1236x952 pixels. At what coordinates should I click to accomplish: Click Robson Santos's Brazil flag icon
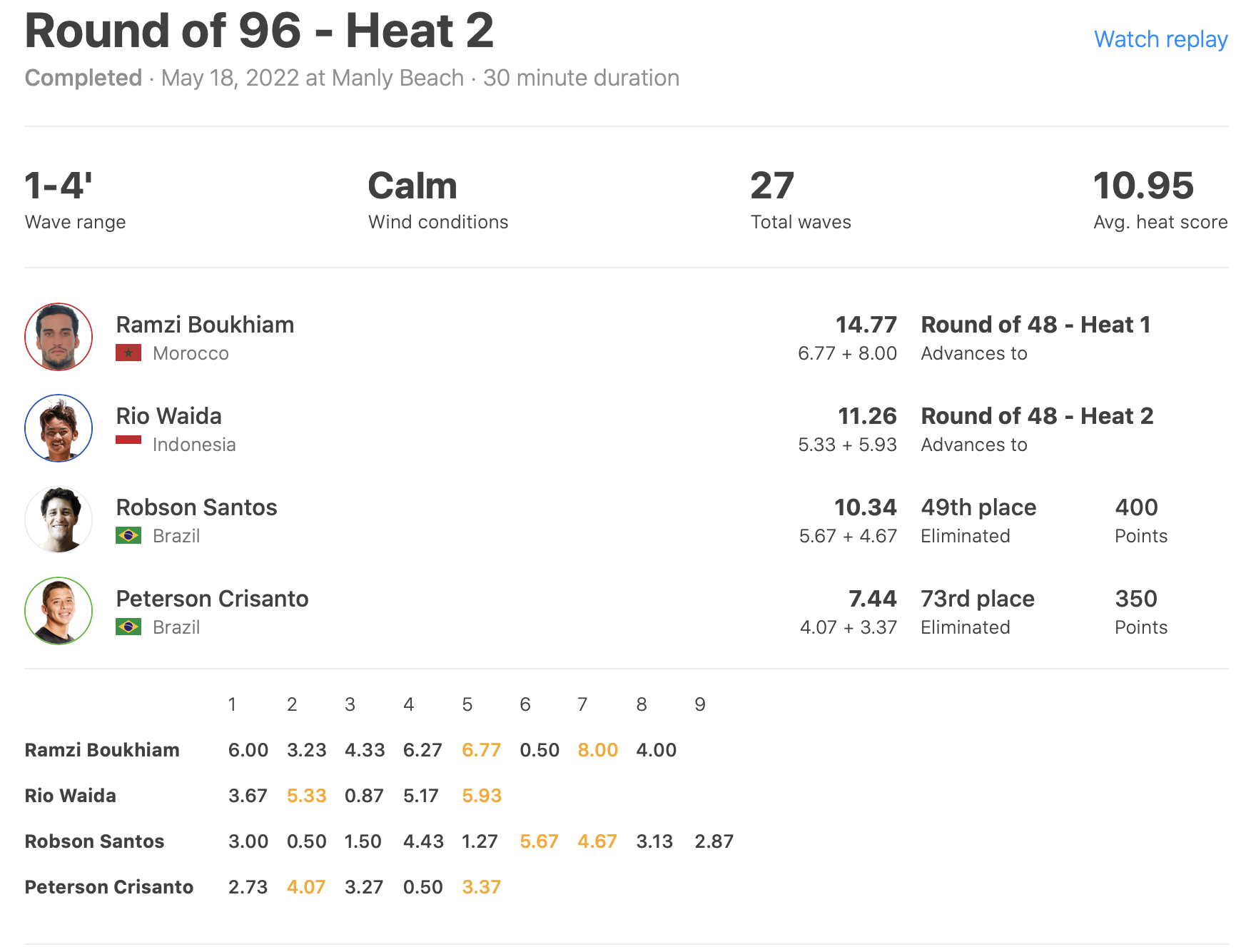(128, 536)
